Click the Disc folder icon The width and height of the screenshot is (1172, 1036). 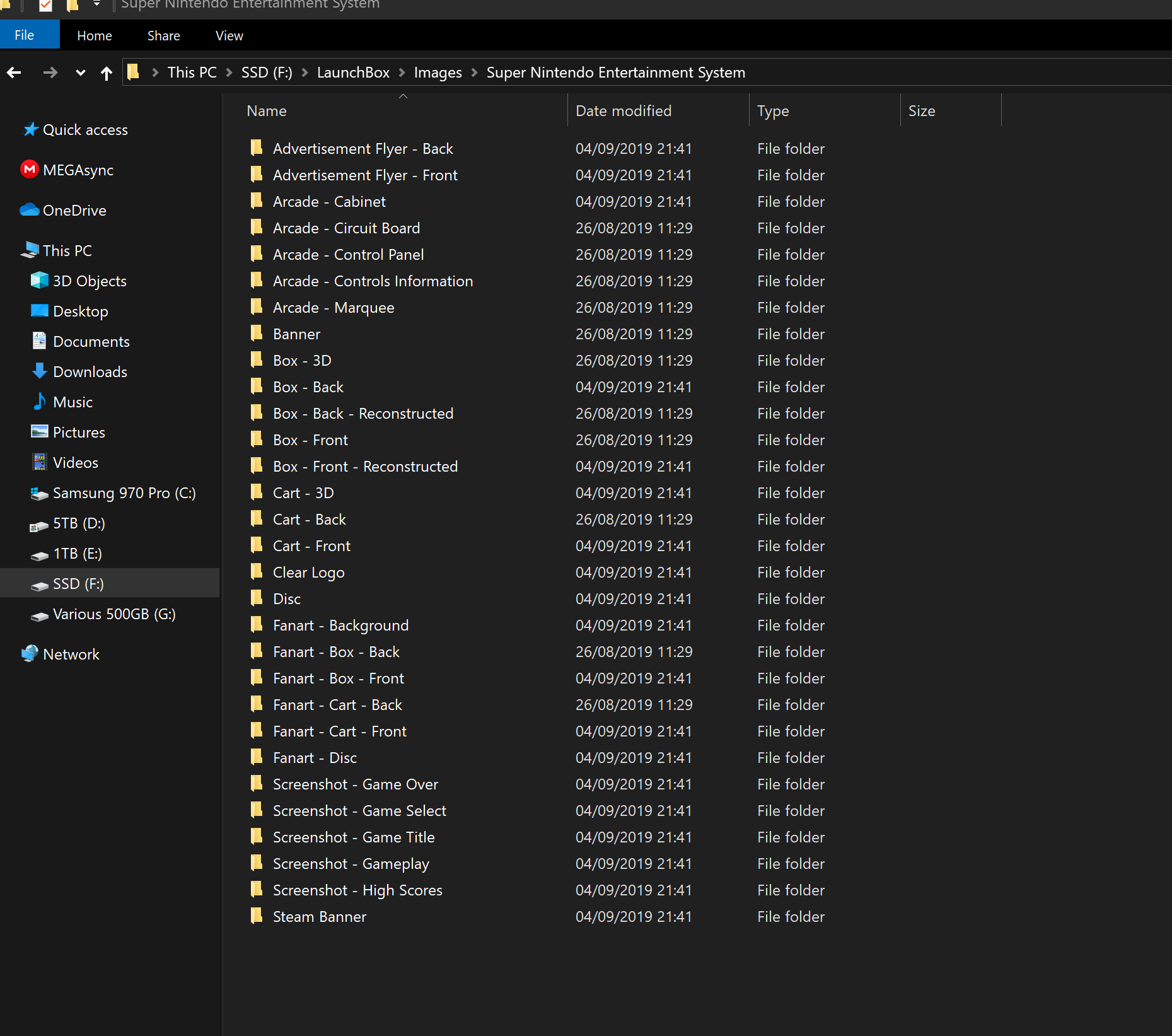(257, 598)
